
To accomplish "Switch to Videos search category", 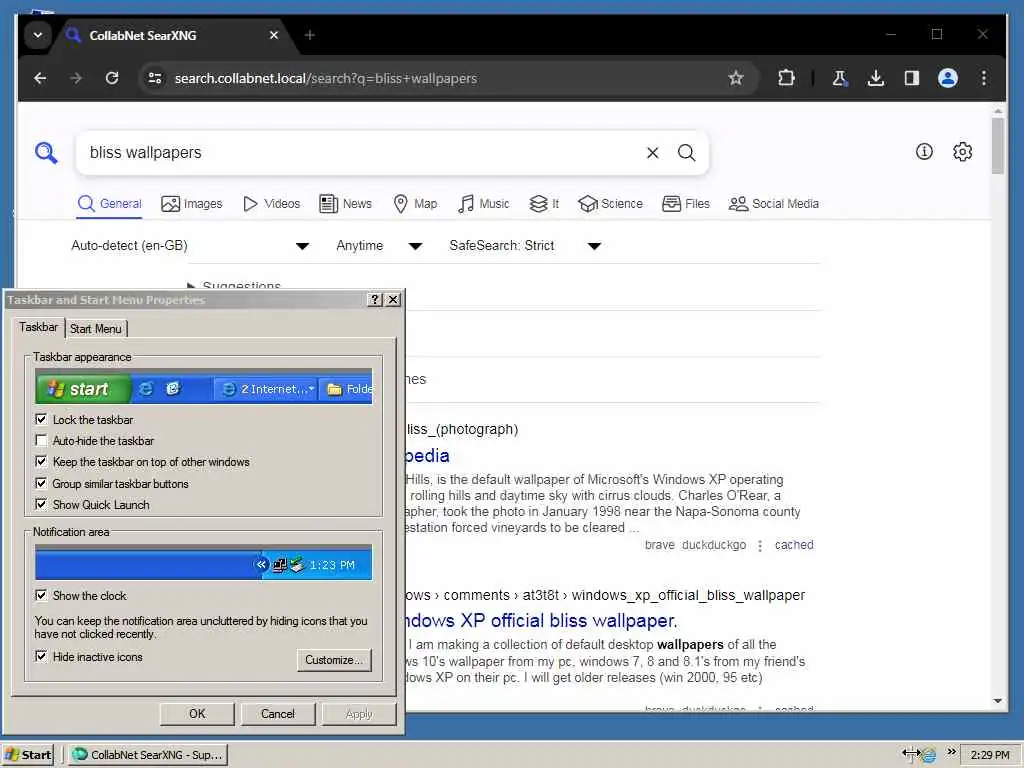I will click(x=272, y=204).
